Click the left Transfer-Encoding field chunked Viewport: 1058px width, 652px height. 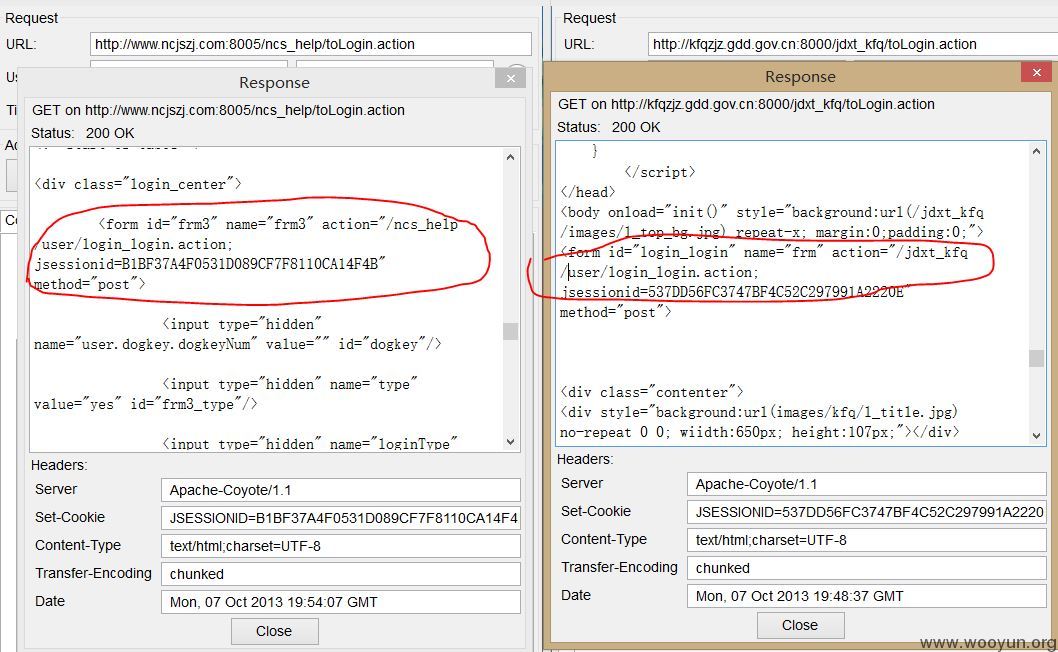[x=341, y=574]
